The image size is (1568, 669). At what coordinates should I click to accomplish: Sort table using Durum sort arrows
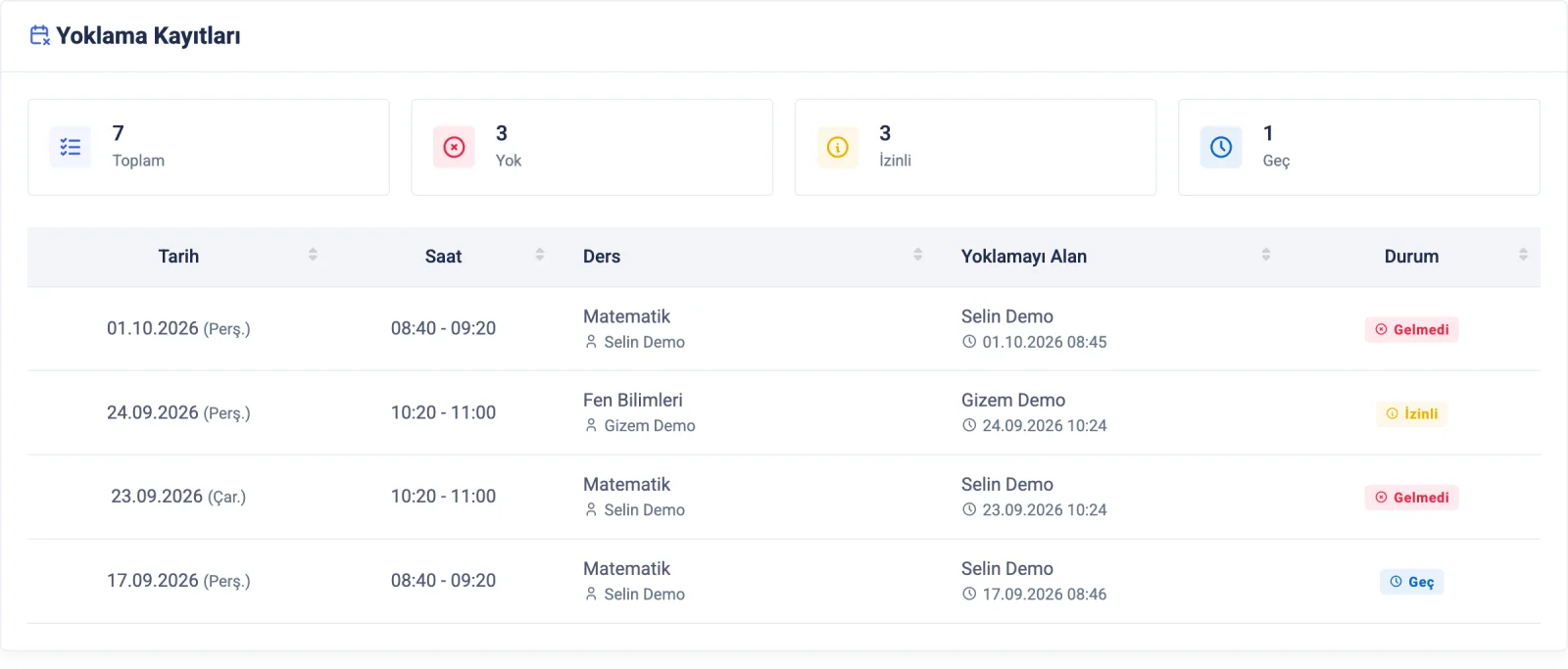(1523, 255)
